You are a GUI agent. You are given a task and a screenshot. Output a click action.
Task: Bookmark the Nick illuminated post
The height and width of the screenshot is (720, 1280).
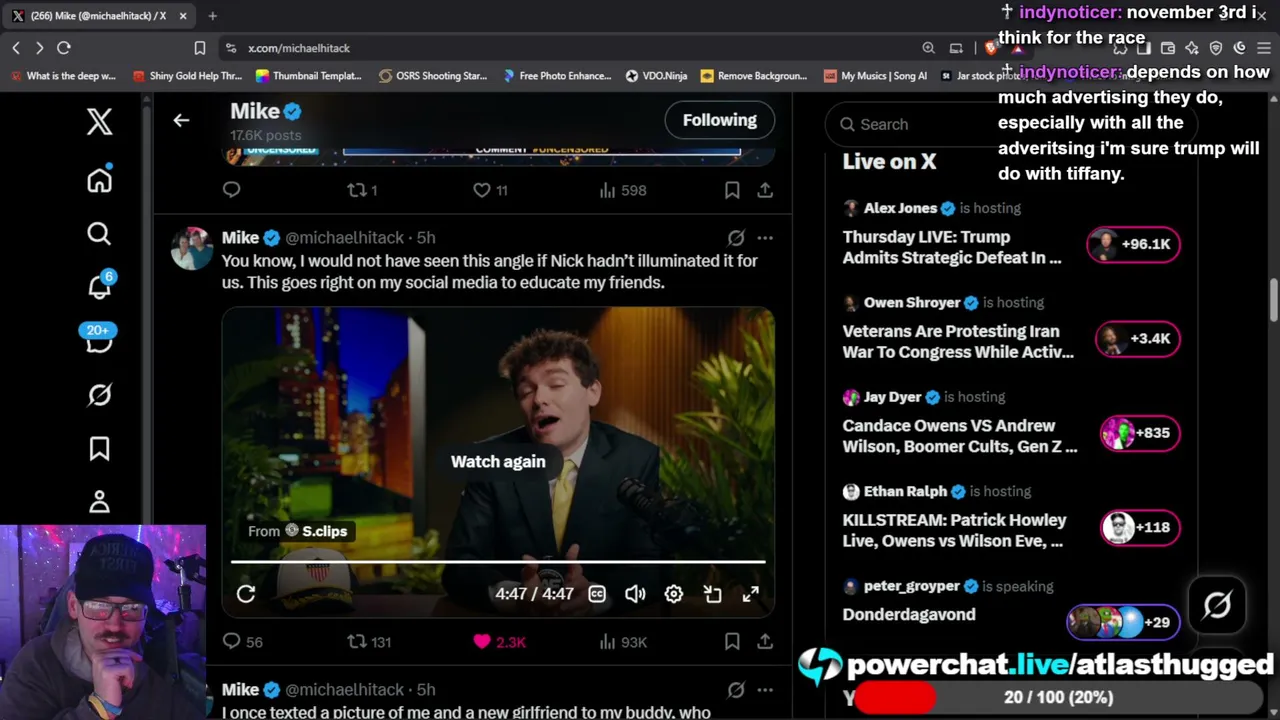click(x=732, y=642)
